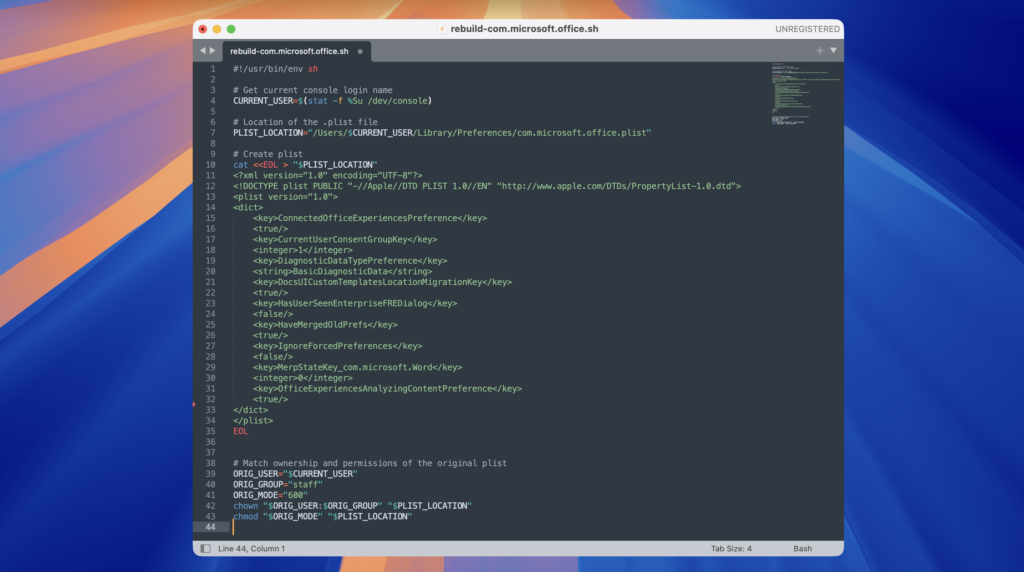
Task: Open the Bash syntax selector
Action: [x=802, y=548]
